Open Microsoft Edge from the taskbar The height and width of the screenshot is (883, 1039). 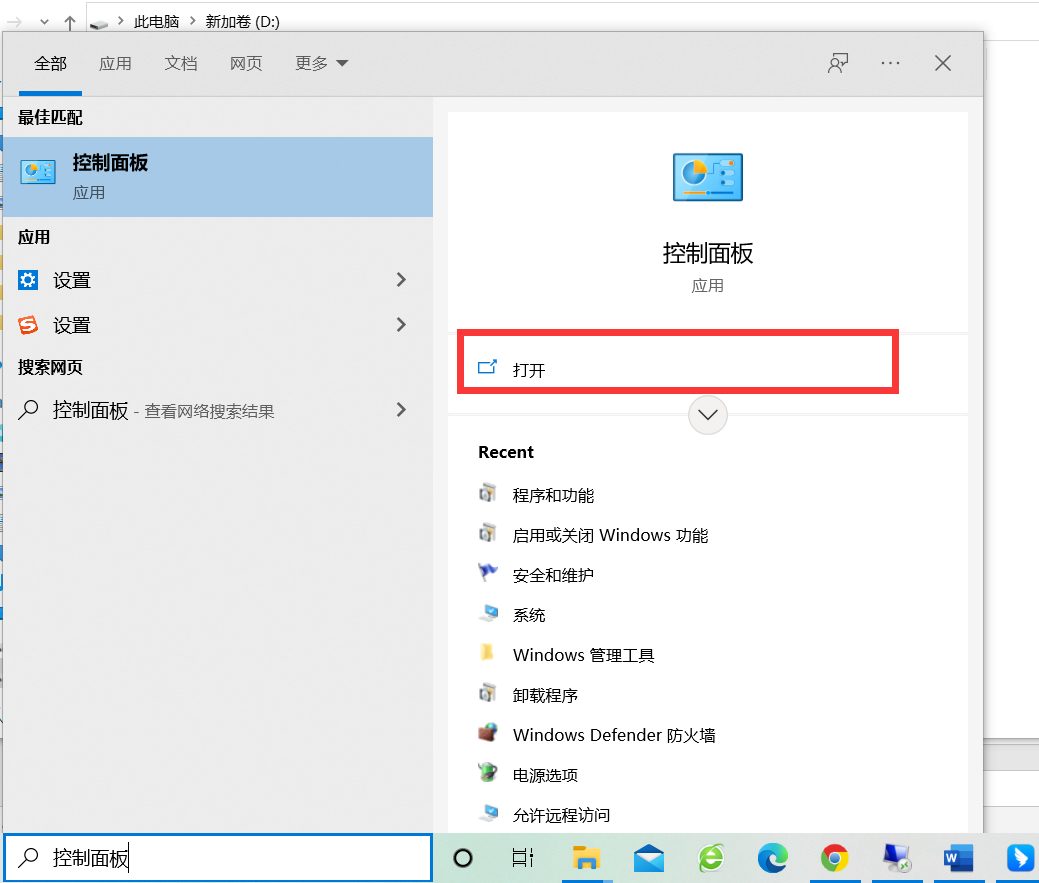click(x=772, y=858)
